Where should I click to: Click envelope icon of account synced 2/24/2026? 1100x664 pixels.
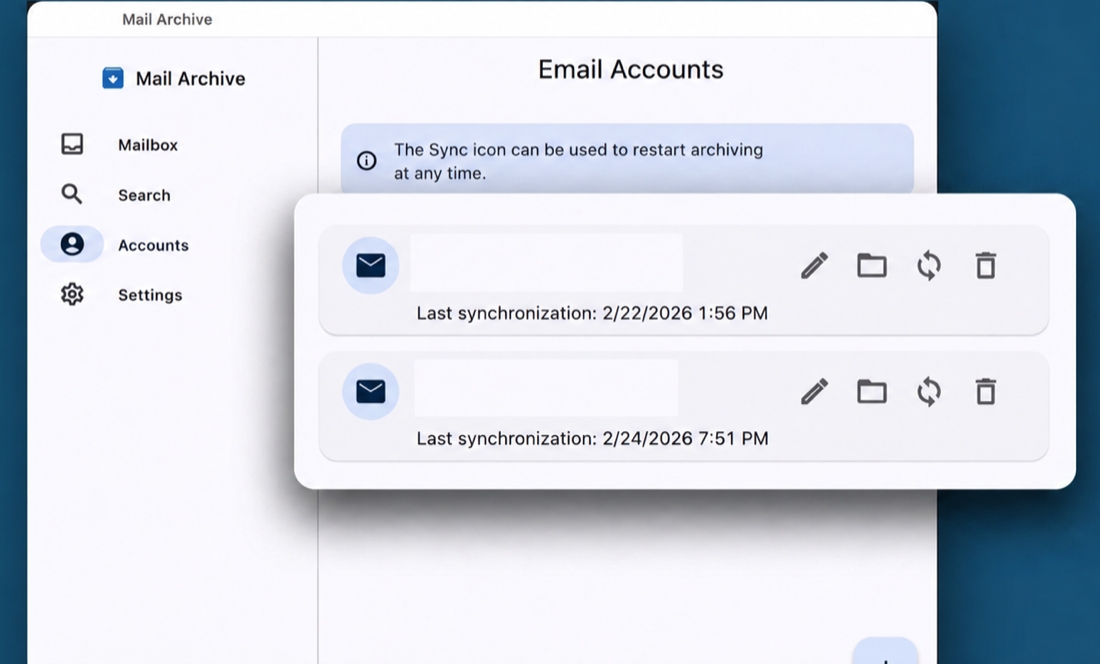pos(370,391)
